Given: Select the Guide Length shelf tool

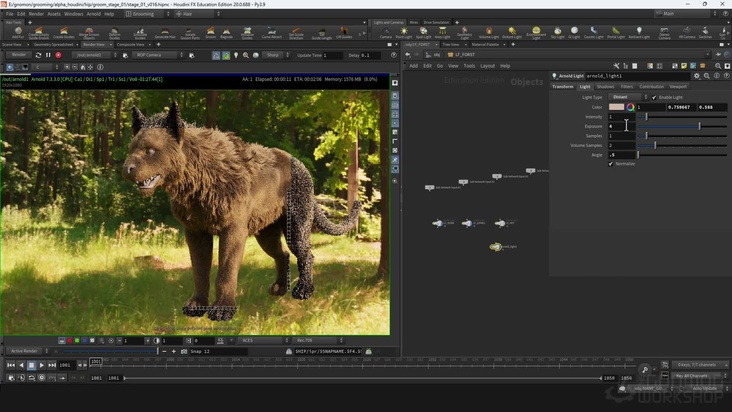Looking at the screenshot, I should (x=322, y=33).
